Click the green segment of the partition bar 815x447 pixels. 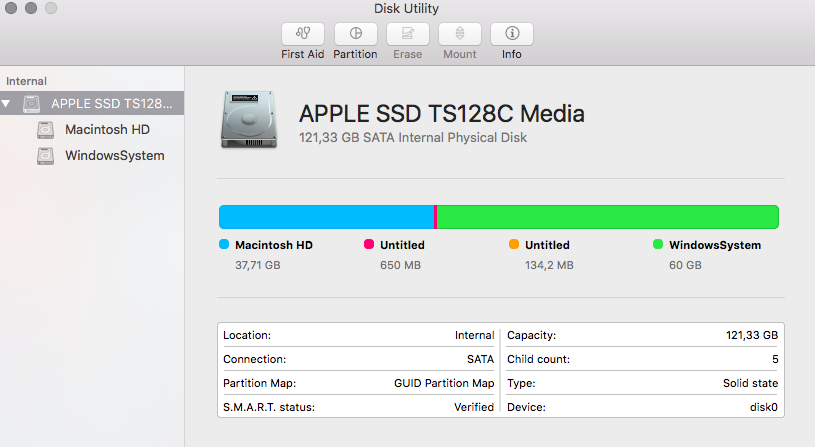(607, 216)
